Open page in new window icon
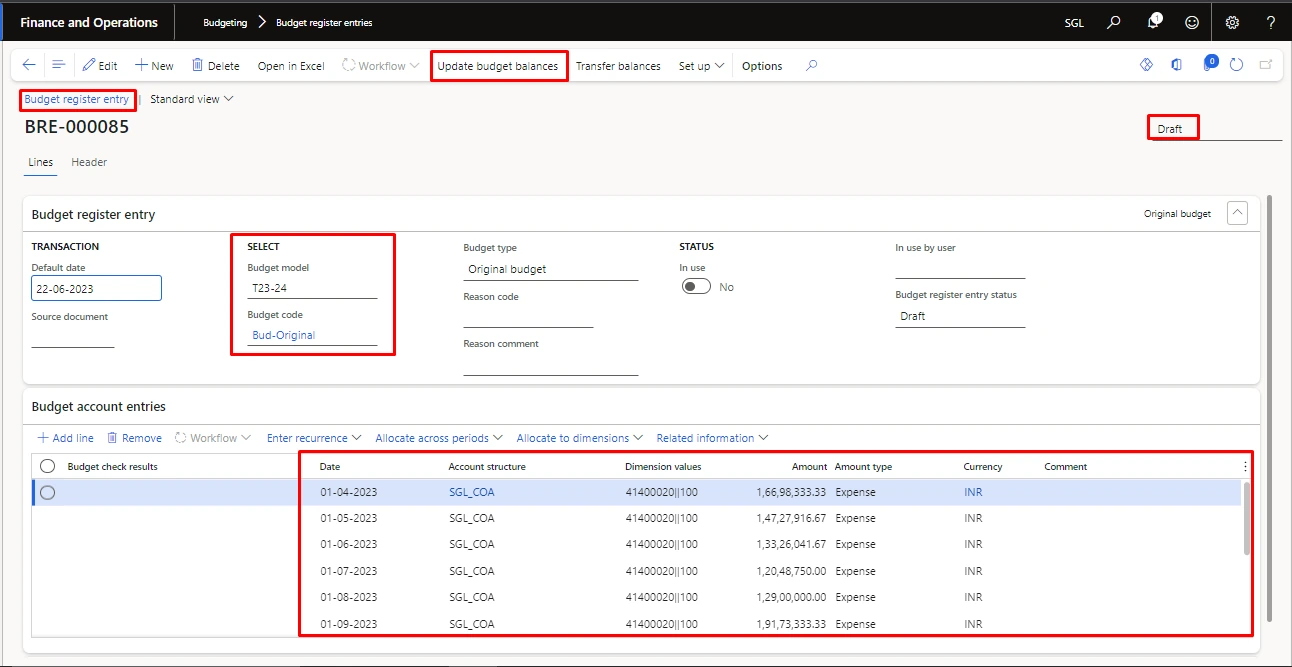Image resolution: width=1292 pixels, height=667 pixels. 1266,65
